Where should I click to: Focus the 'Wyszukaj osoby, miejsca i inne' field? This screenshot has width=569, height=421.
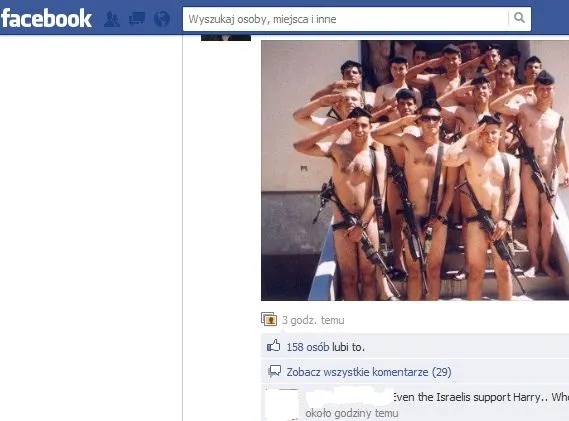pos(345,19)
